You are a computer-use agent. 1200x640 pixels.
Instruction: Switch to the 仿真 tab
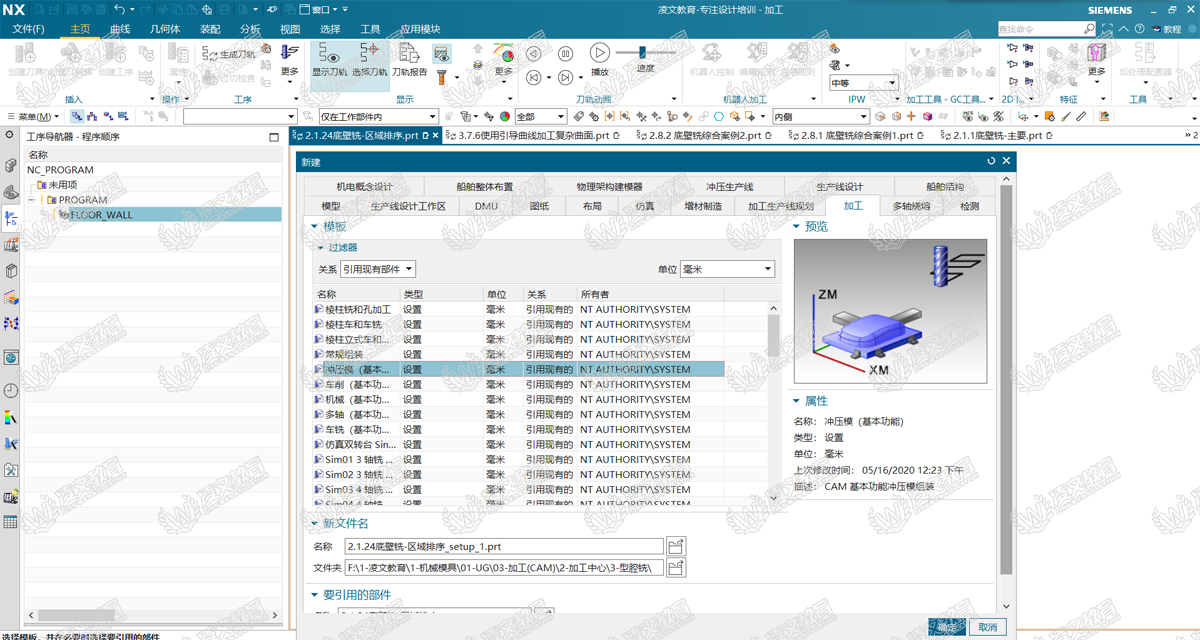[645, 206]
